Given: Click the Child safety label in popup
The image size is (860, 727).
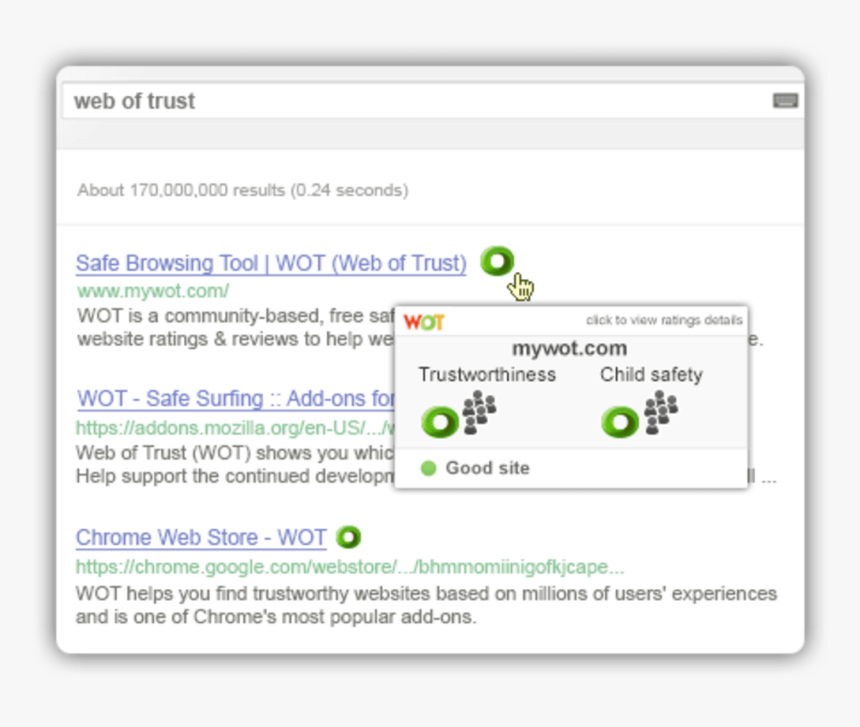Looking at the screenshot, I should coord(651,374).
